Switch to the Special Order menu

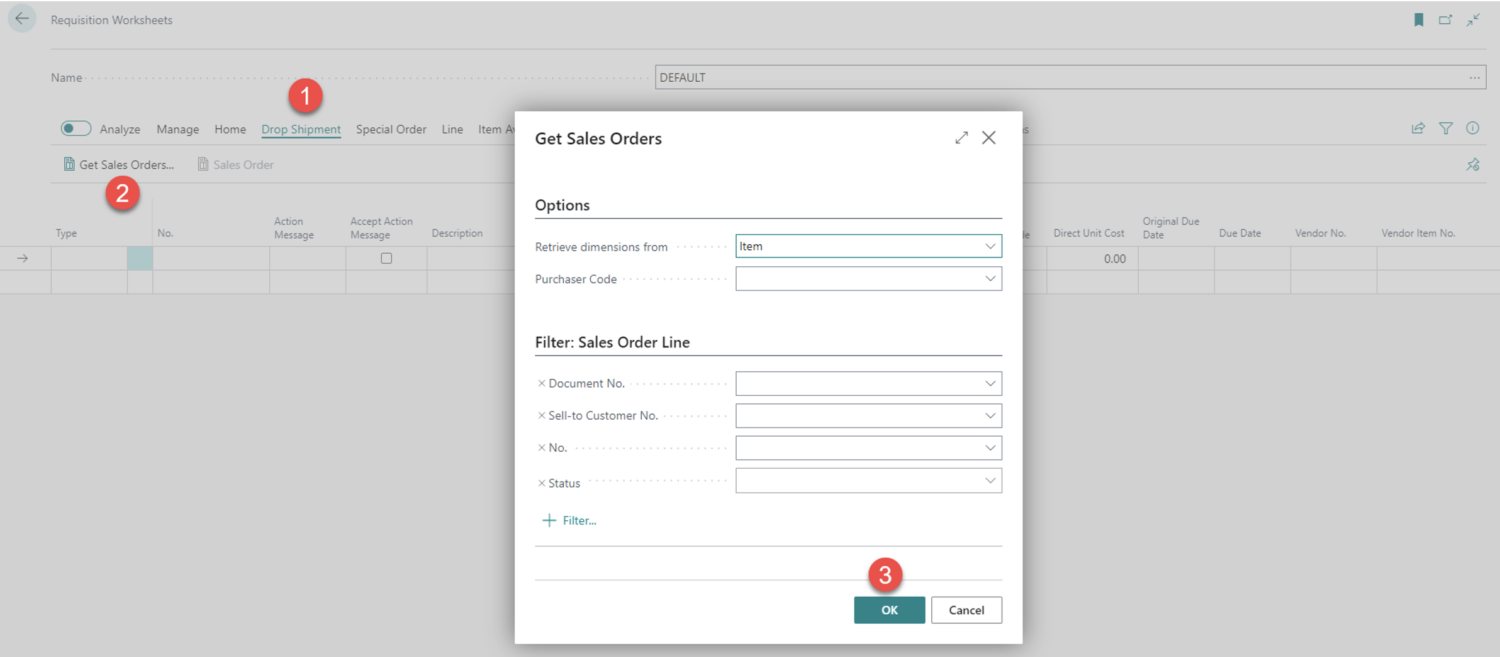[x=390, y=128]
